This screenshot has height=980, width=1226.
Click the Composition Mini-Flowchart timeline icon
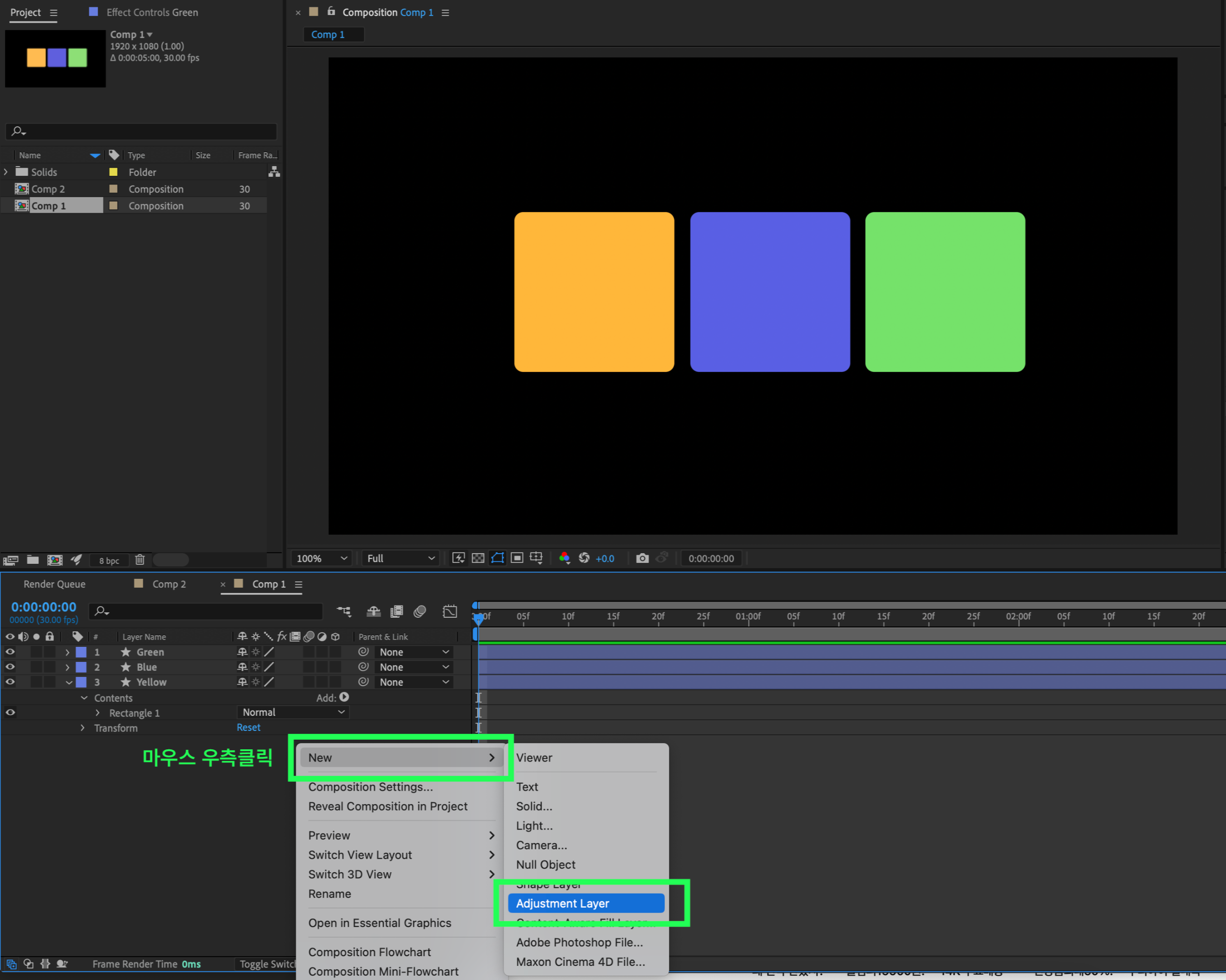tap(343, 611)
